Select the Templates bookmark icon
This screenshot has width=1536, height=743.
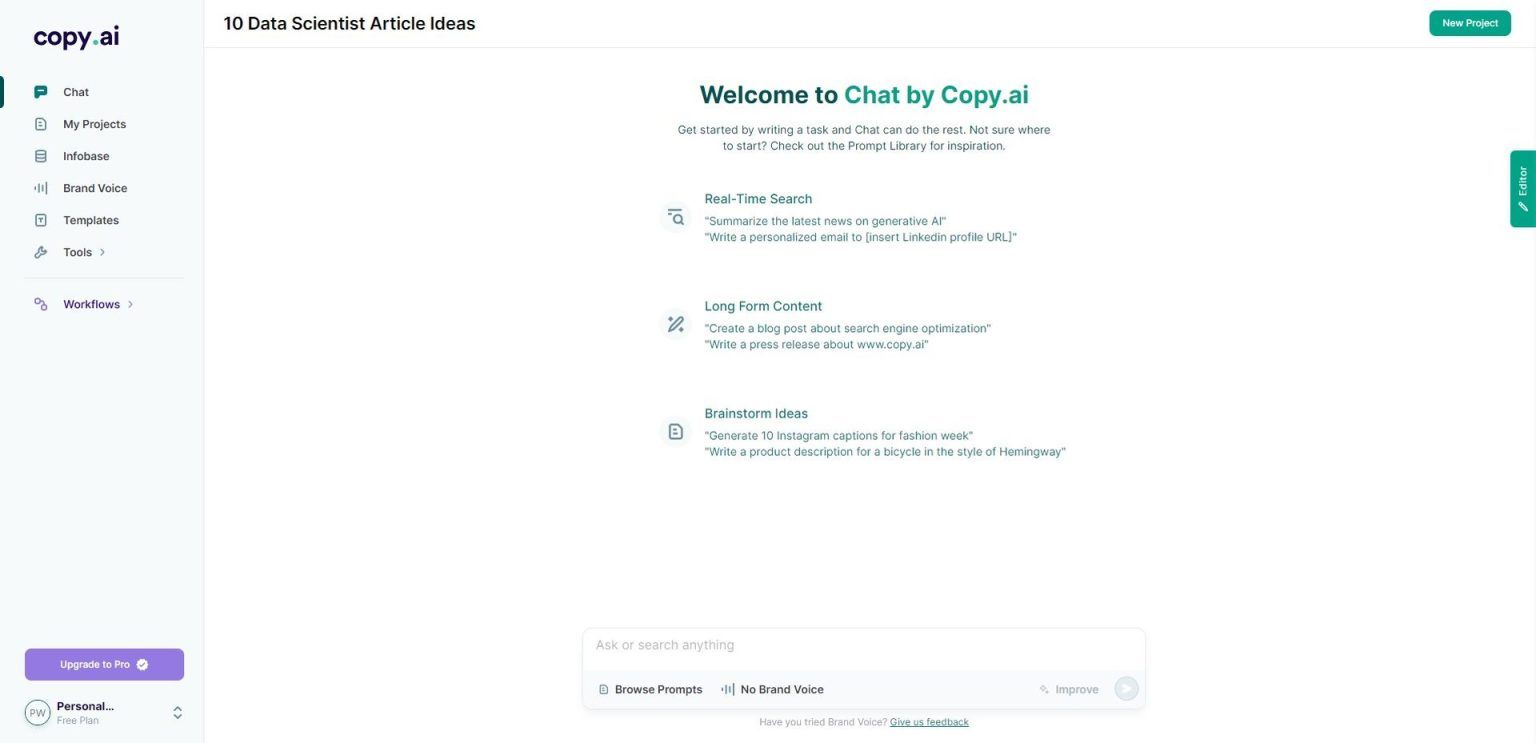click(40, 219)
